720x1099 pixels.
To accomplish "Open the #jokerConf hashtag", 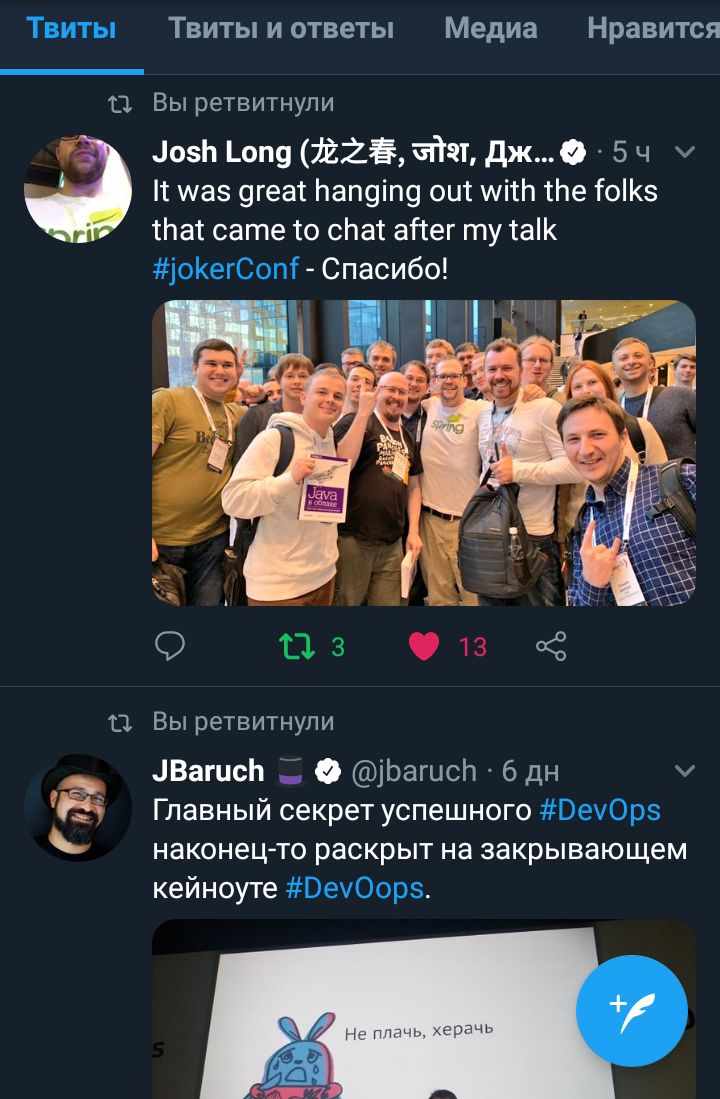I will point(226,269).
